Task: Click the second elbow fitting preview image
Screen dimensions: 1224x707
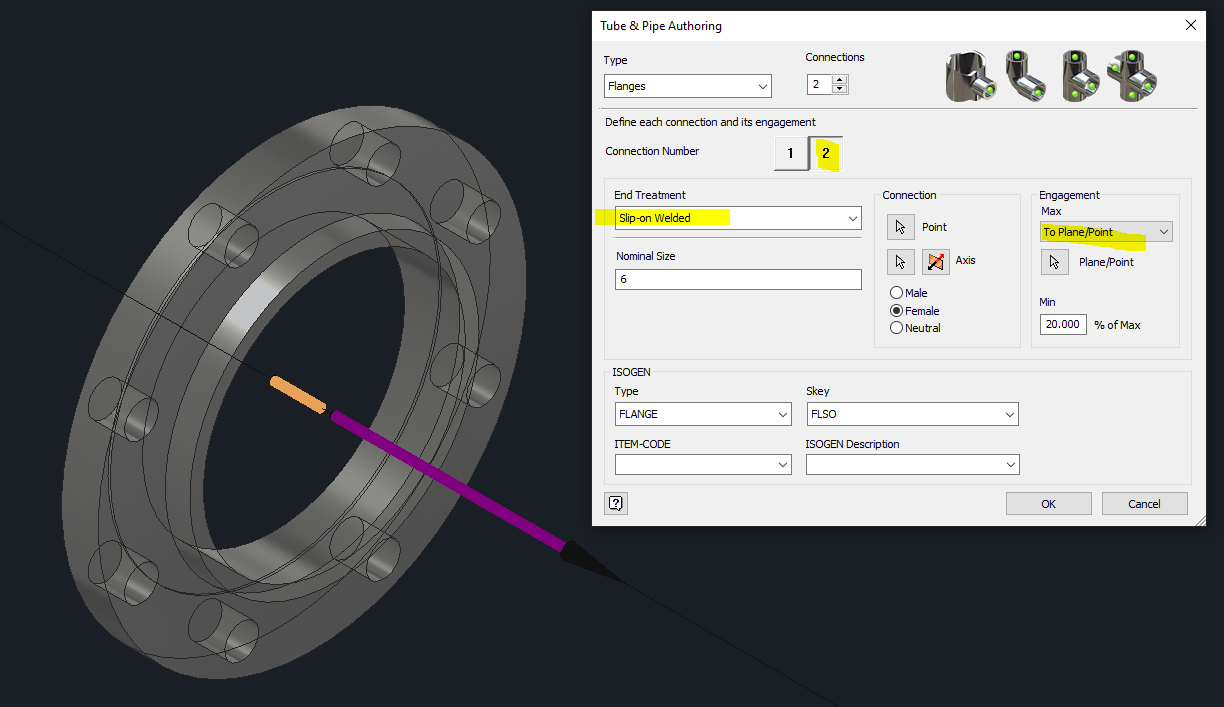Action: [x=1026, y=76]
